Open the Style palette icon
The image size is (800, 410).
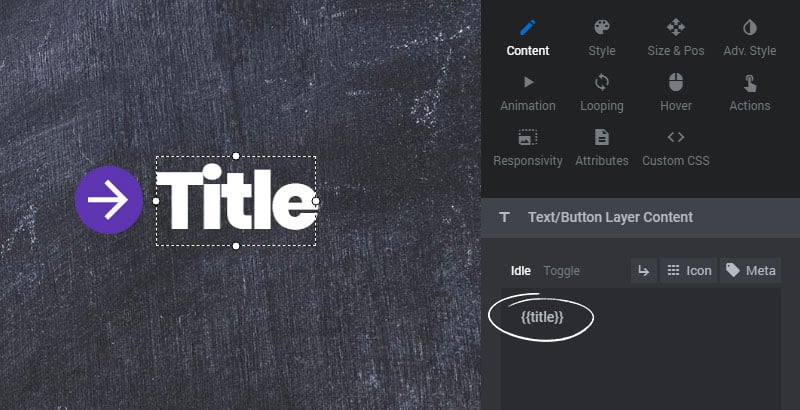click(x=602, y=28)
